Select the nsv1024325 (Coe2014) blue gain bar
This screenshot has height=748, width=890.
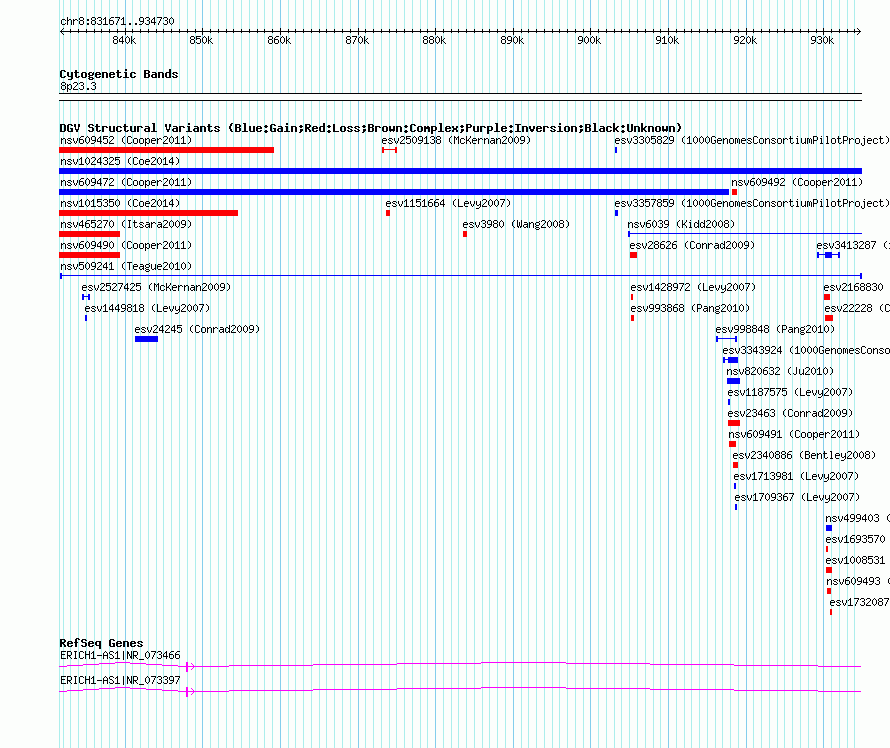(460, 171)
